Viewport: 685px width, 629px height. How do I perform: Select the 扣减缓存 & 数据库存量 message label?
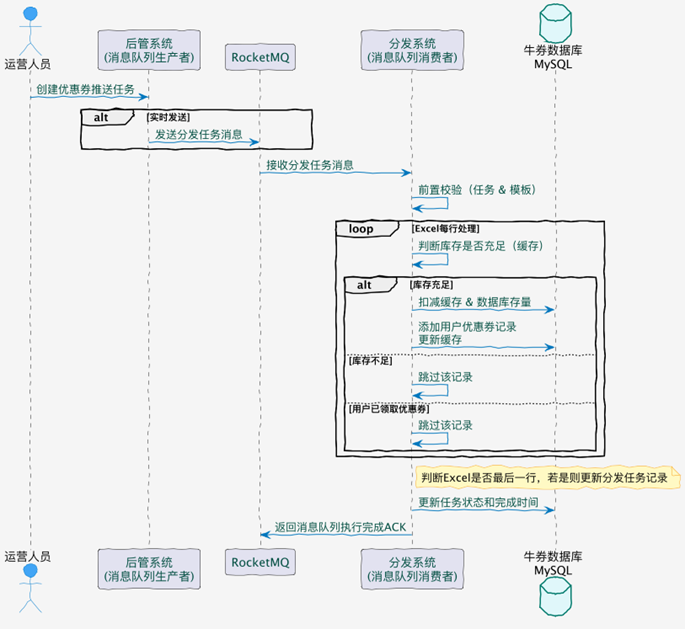475,302
